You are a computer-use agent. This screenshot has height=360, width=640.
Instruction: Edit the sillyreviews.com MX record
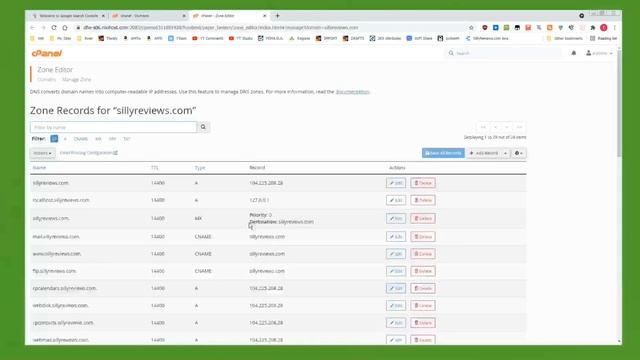pyautogui.click(x=396, y=218)
